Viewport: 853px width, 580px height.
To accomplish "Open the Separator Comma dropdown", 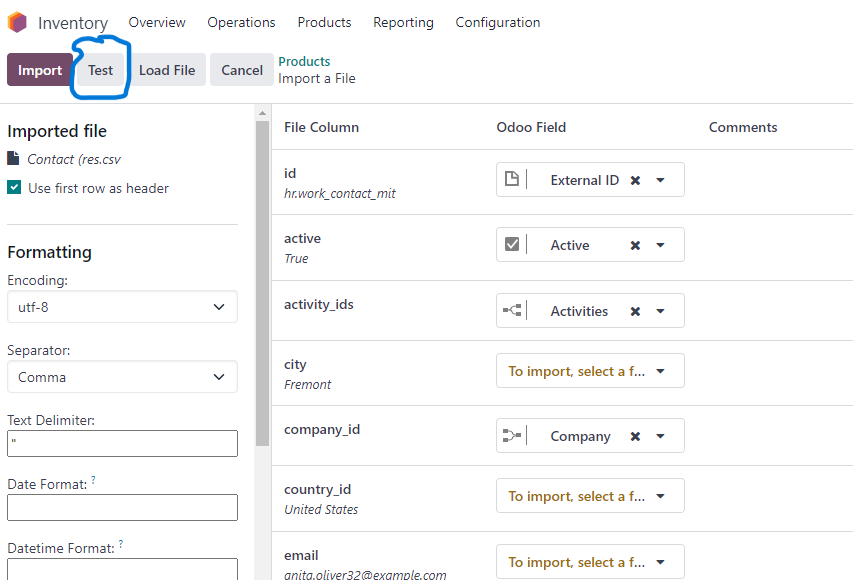I will [122, 377].
